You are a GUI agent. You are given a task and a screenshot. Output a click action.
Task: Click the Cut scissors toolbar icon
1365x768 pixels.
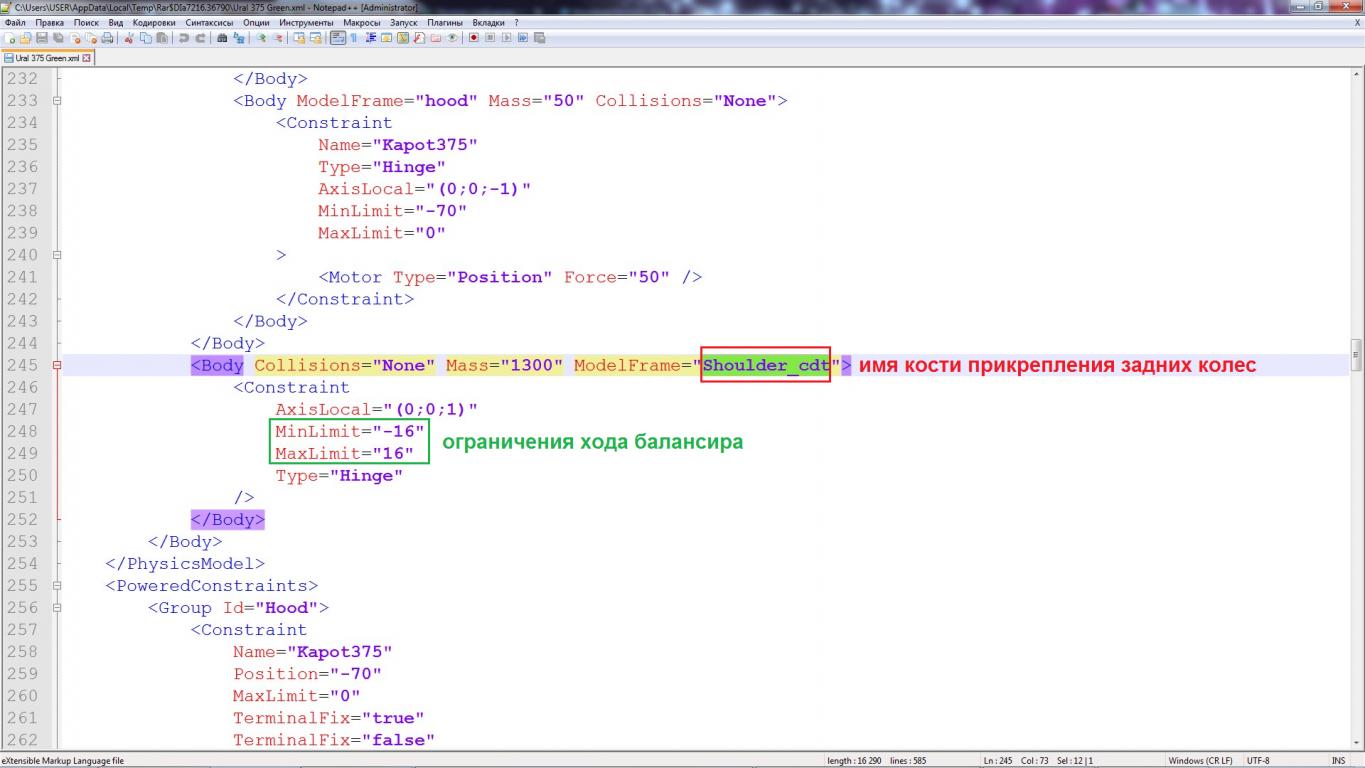(x=130, y=39)
